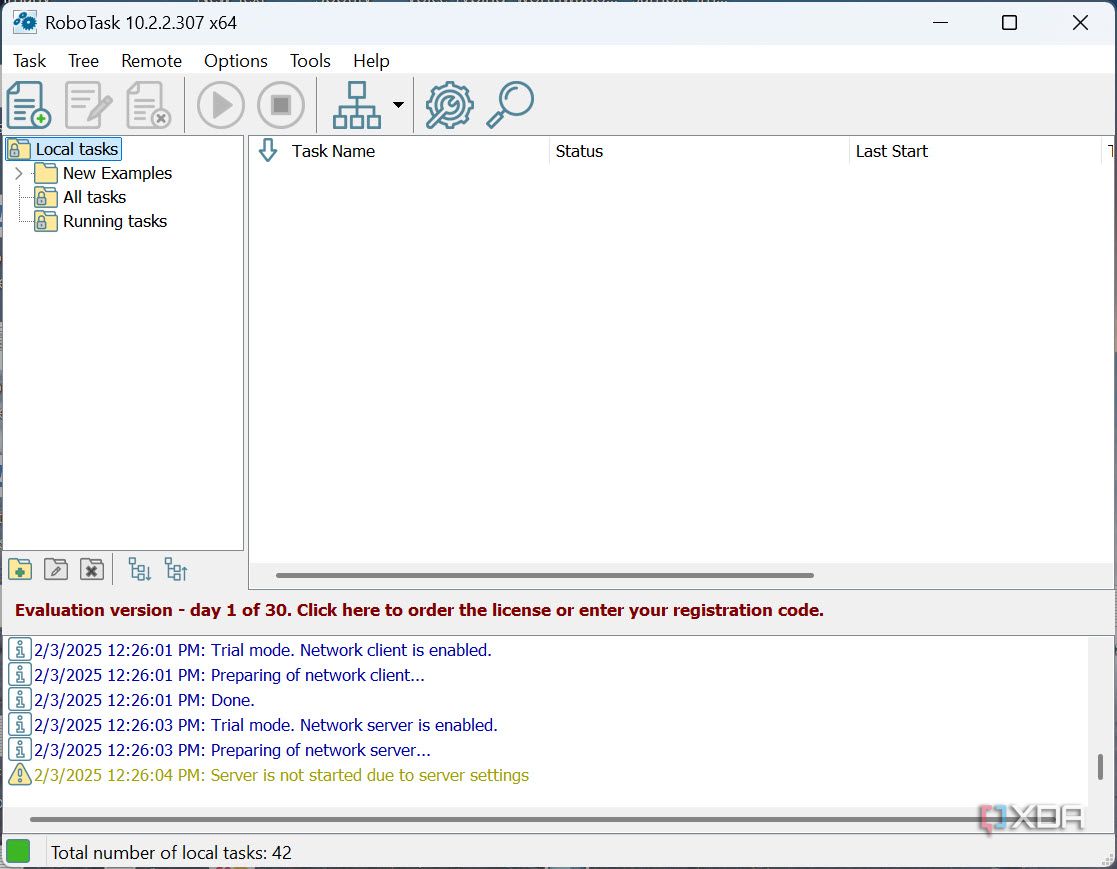
Task: Click the evaluation version license link
Action: pyautogui.click(x=419, y=610)
